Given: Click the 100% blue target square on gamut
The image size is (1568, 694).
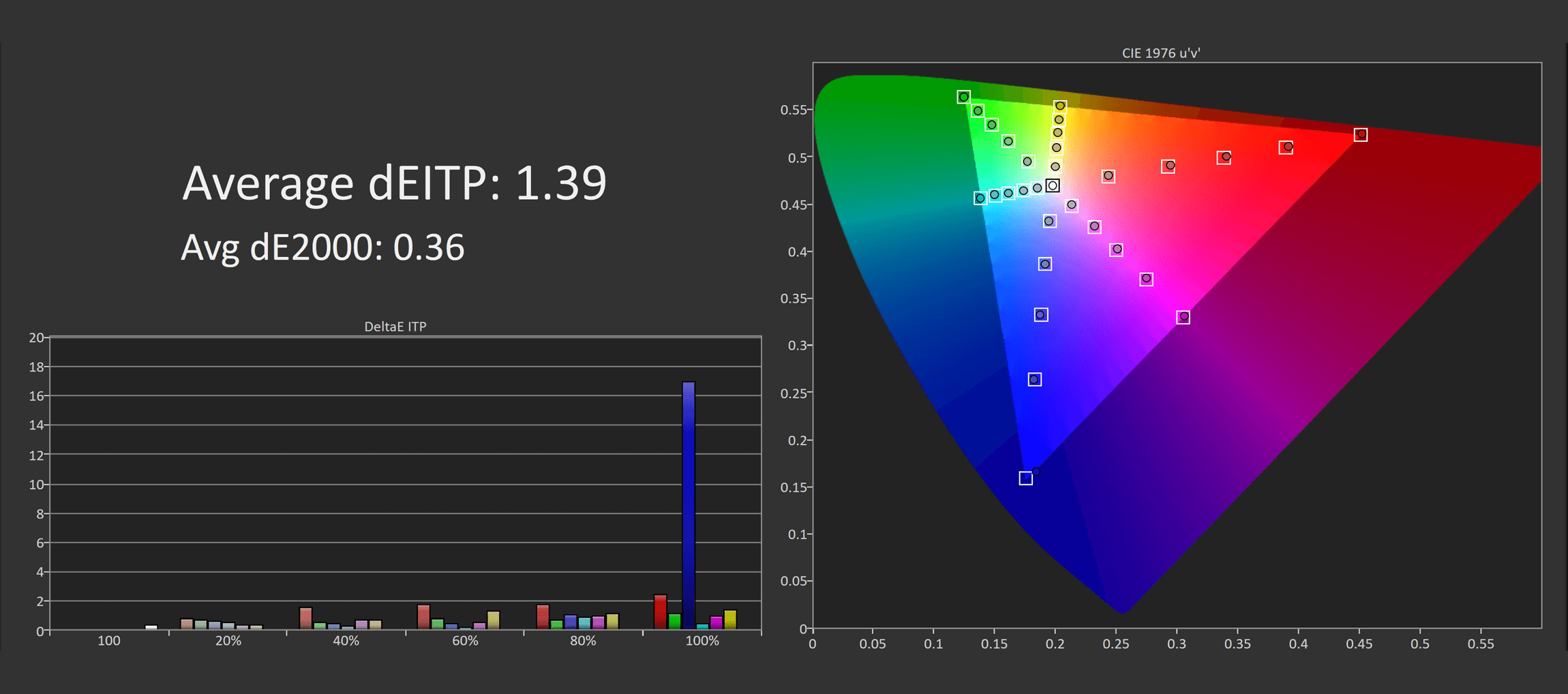Looking at the screenshot, I should 1025,478.
